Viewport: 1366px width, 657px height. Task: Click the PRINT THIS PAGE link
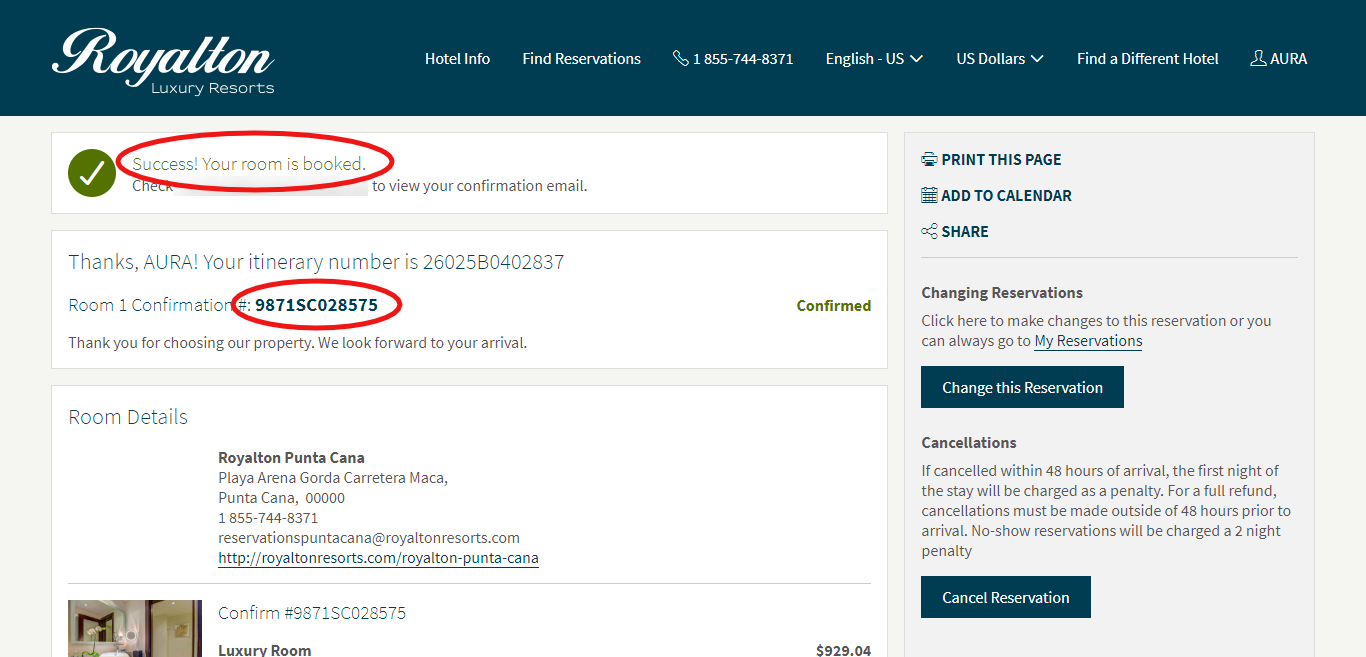tap(991, 159)
